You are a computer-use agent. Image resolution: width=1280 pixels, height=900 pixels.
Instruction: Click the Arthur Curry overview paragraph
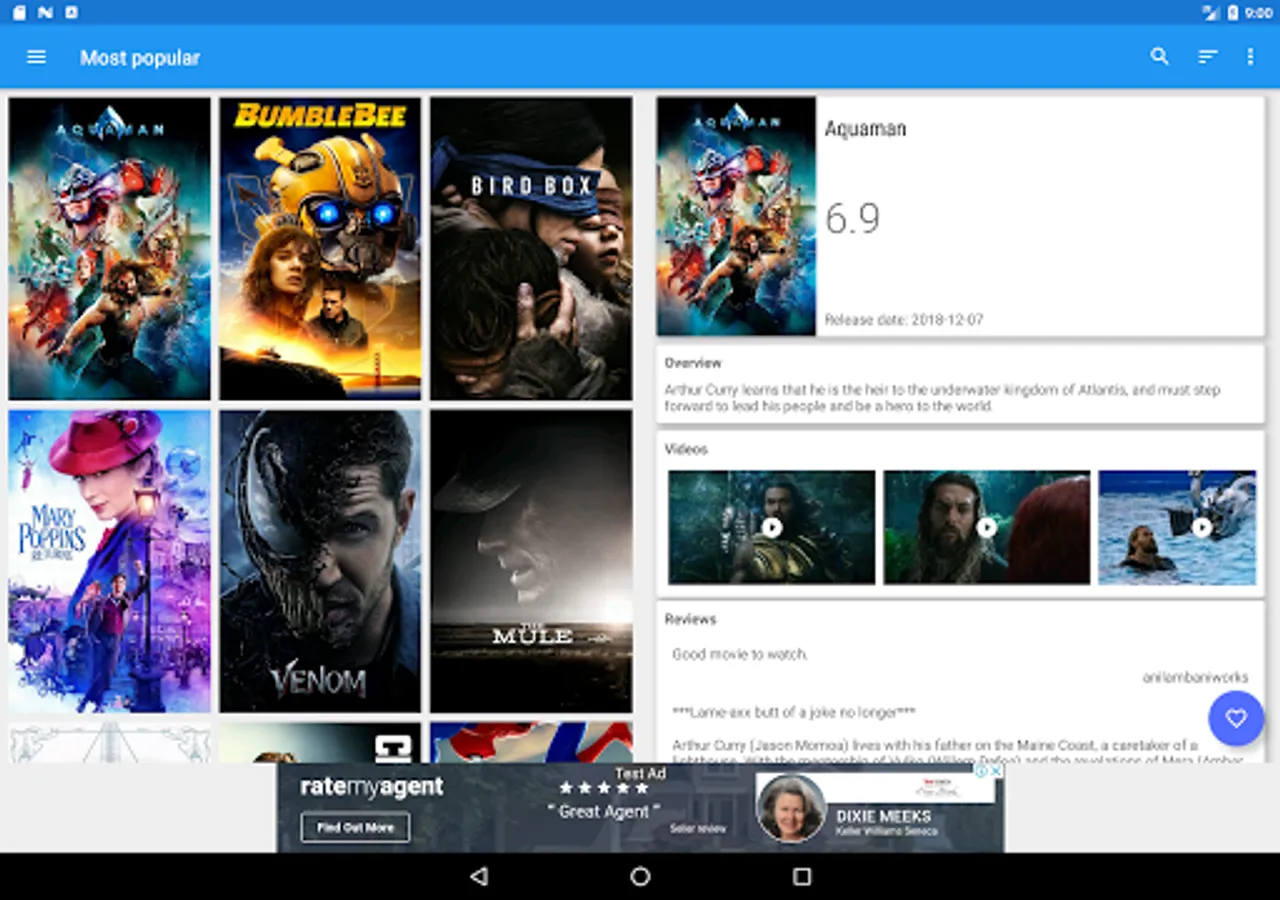click(x=943, y=398)
